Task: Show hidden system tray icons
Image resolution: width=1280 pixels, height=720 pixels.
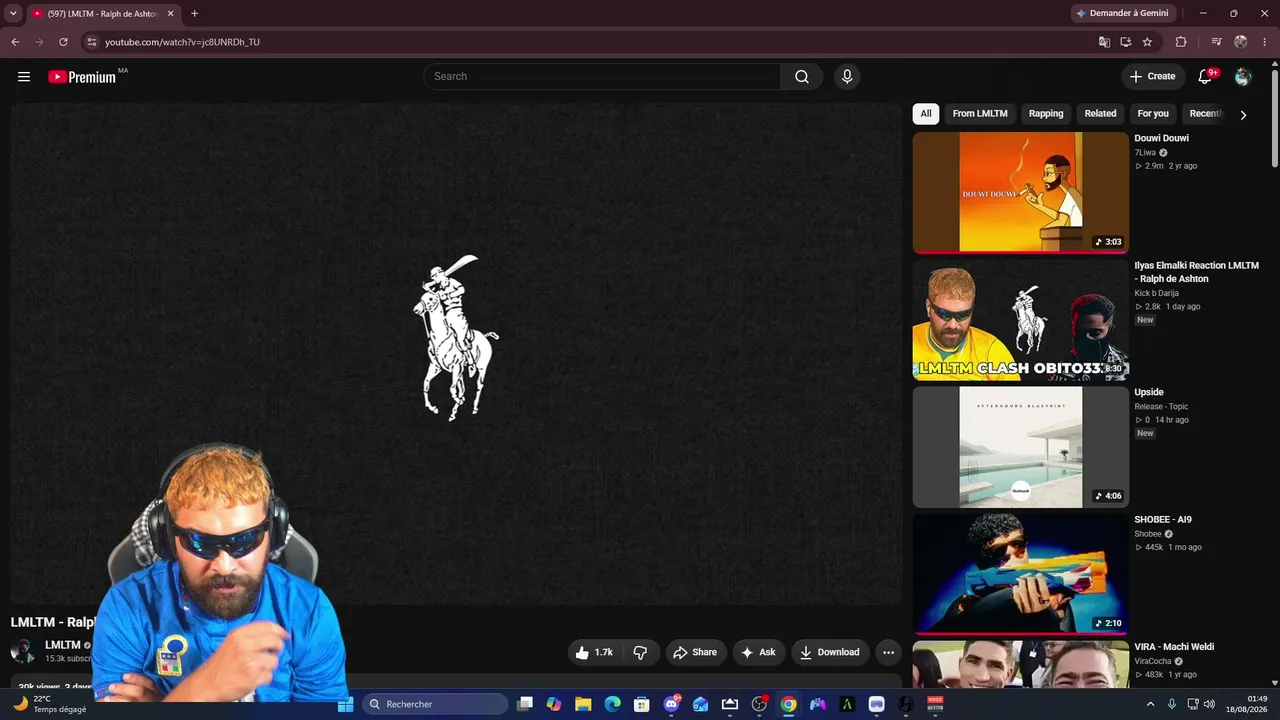Action: click(1150, 705)
